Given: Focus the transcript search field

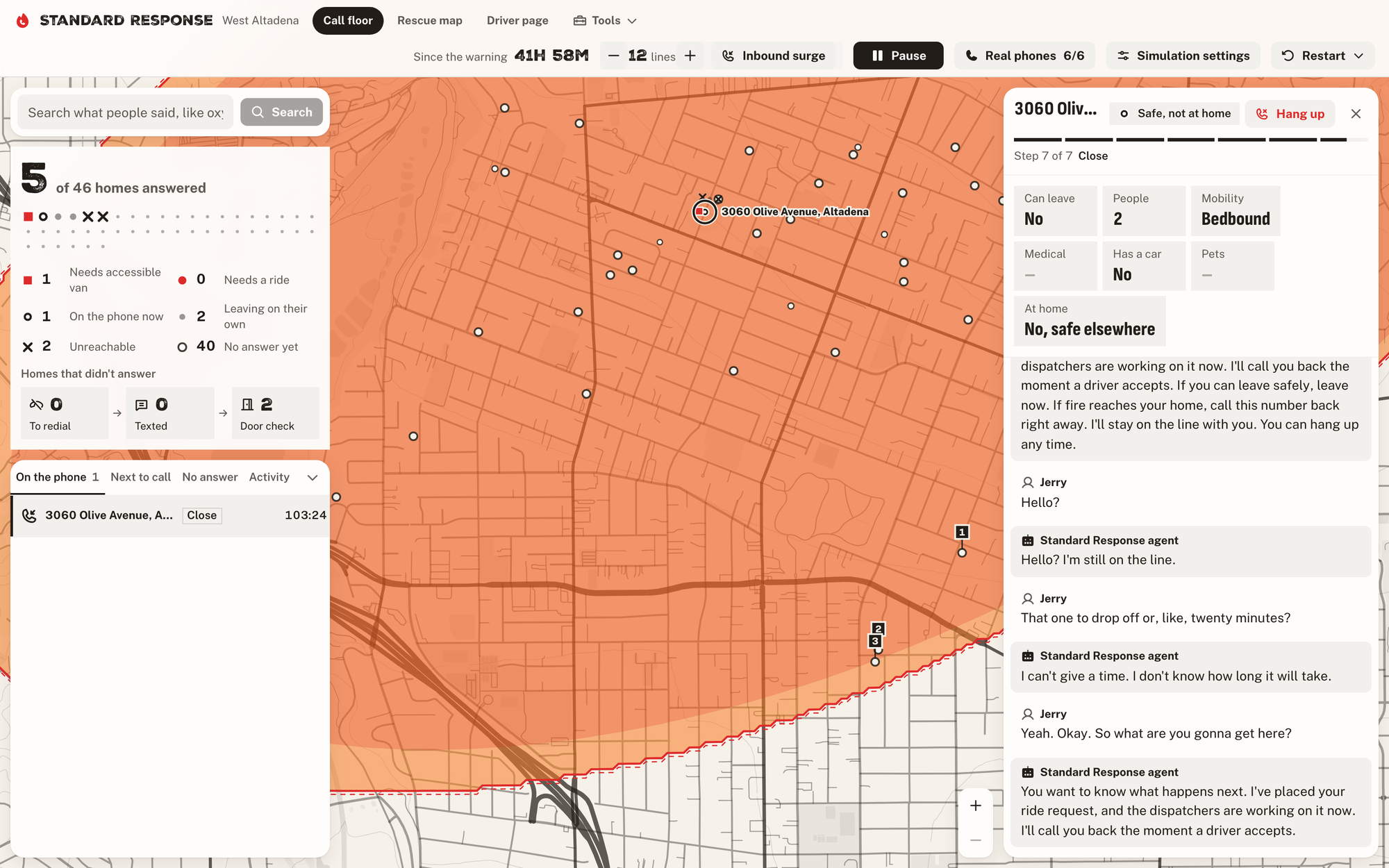Looking at the screenshot, I should [126, 112].
